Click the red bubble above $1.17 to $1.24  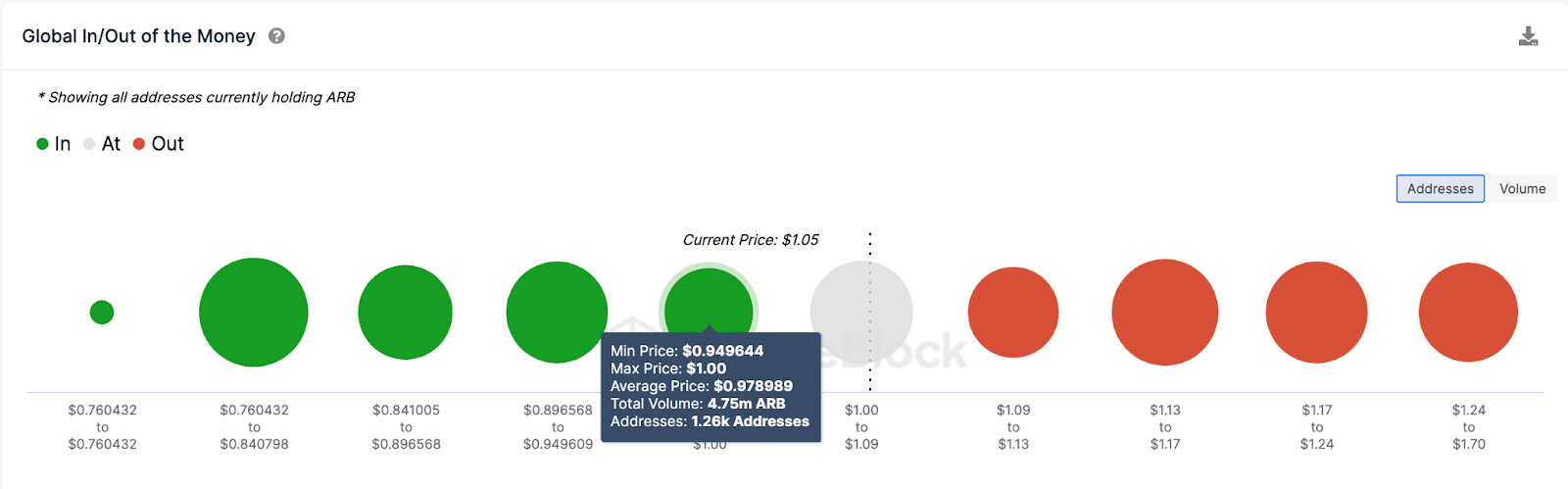(x=1316, y=313)
